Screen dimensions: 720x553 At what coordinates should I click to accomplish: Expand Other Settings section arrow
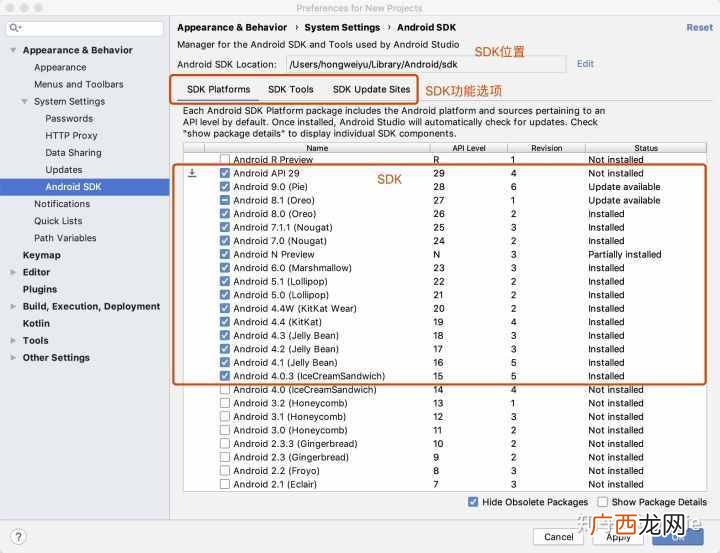click(13, 357)
